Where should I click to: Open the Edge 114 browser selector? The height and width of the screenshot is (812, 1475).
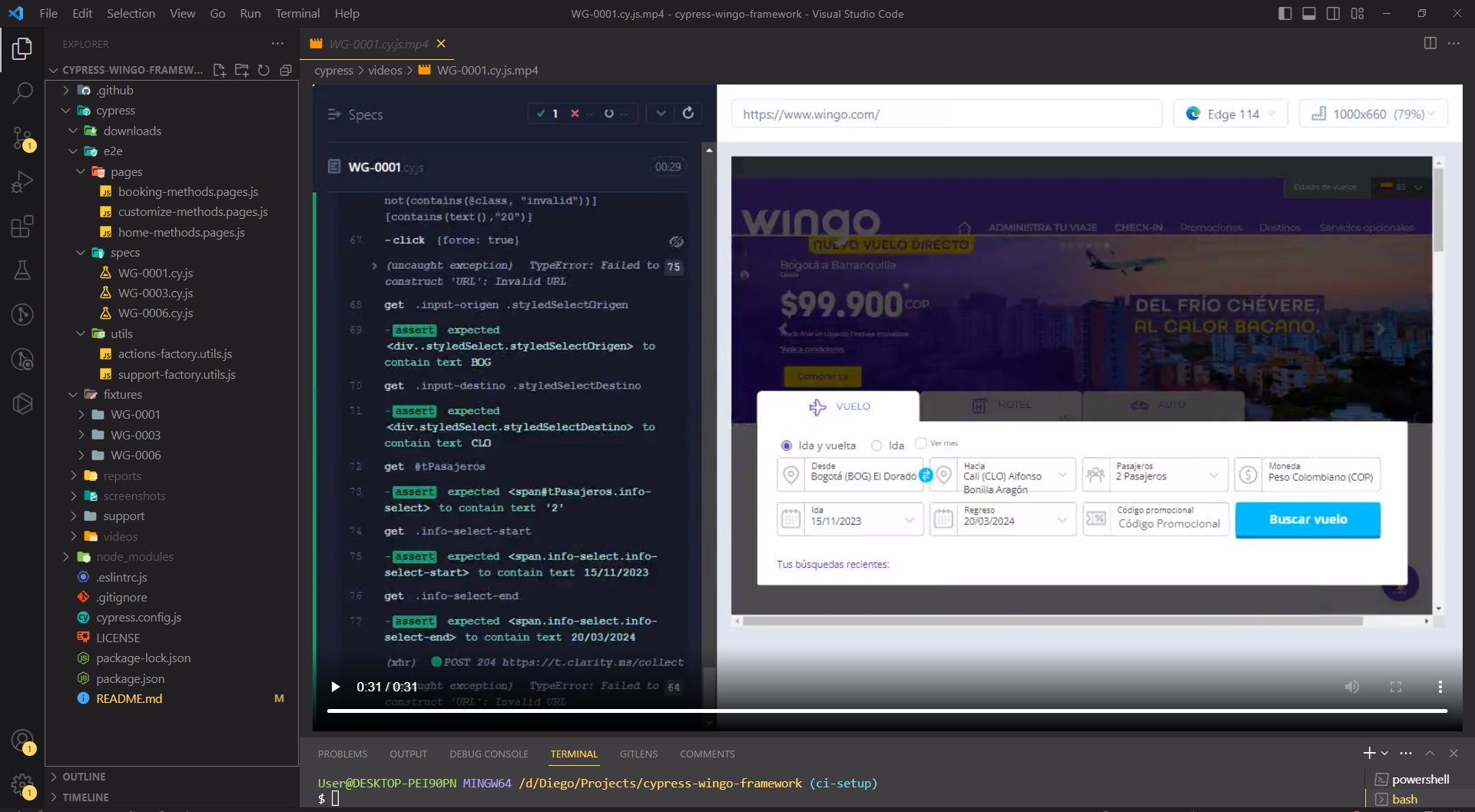[x=1230, y=113]
